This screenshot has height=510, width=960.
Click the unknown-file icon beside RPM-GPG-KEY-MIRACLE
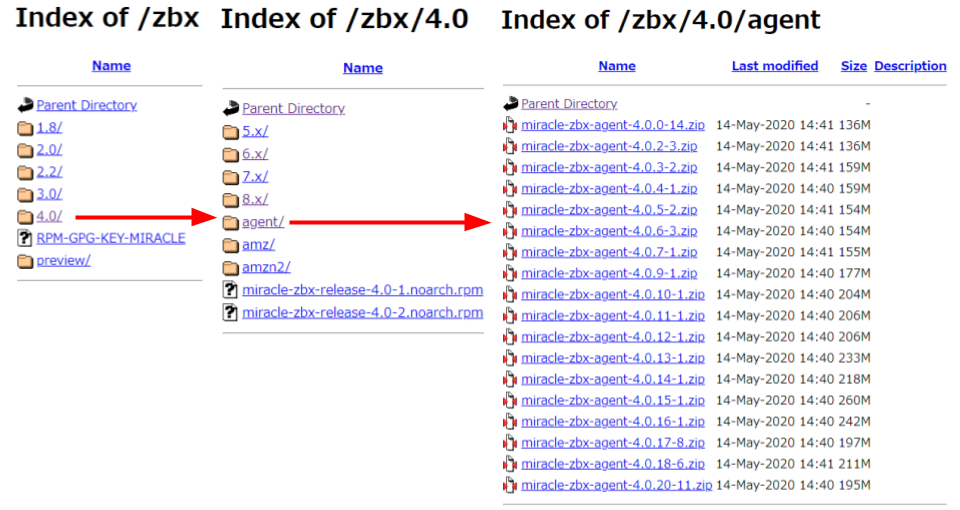tap(25, 238)
